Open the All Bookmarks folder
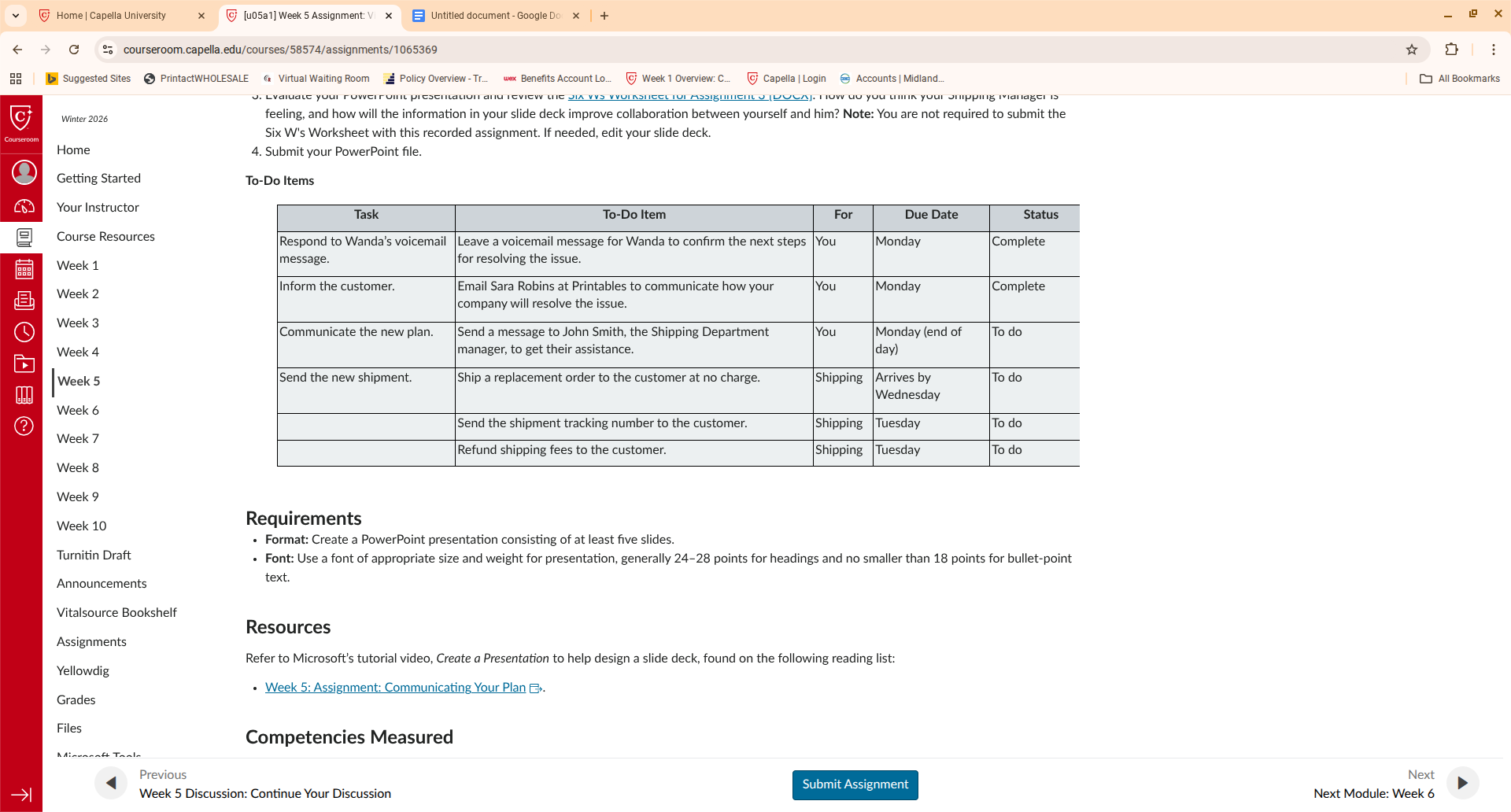This screenshot has height=812, width=1511. (1460, 79)
